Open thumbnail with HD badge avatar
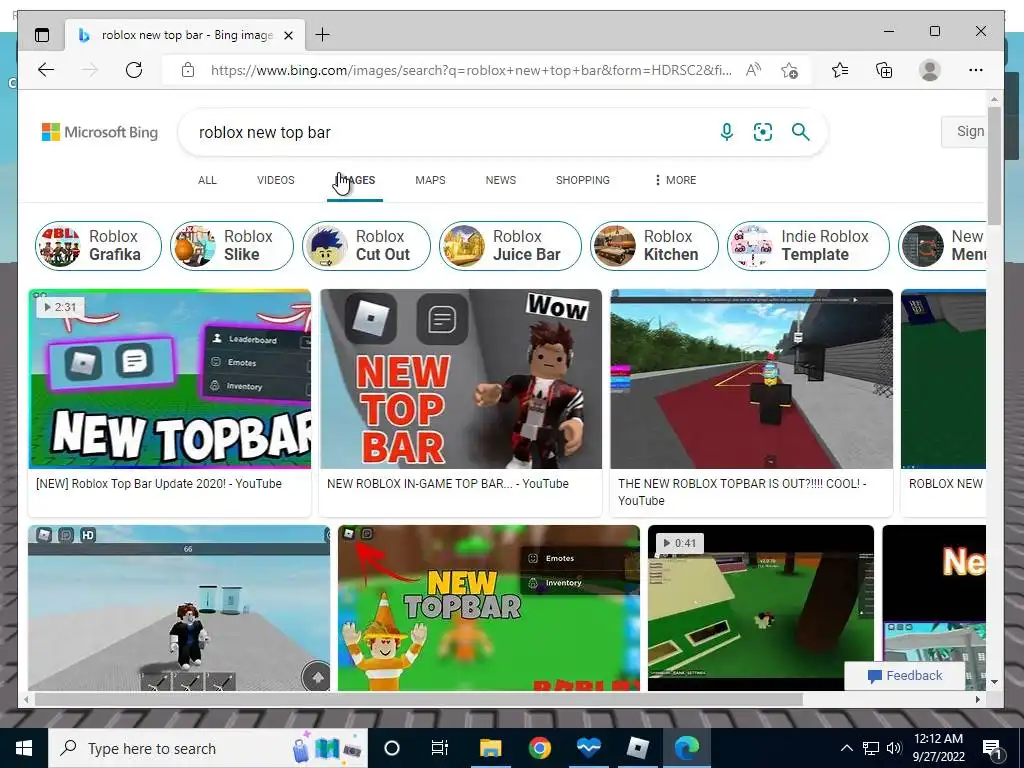Image resolution: width=1024 pixels, height=768 pixels. click(x=179, y=607)
